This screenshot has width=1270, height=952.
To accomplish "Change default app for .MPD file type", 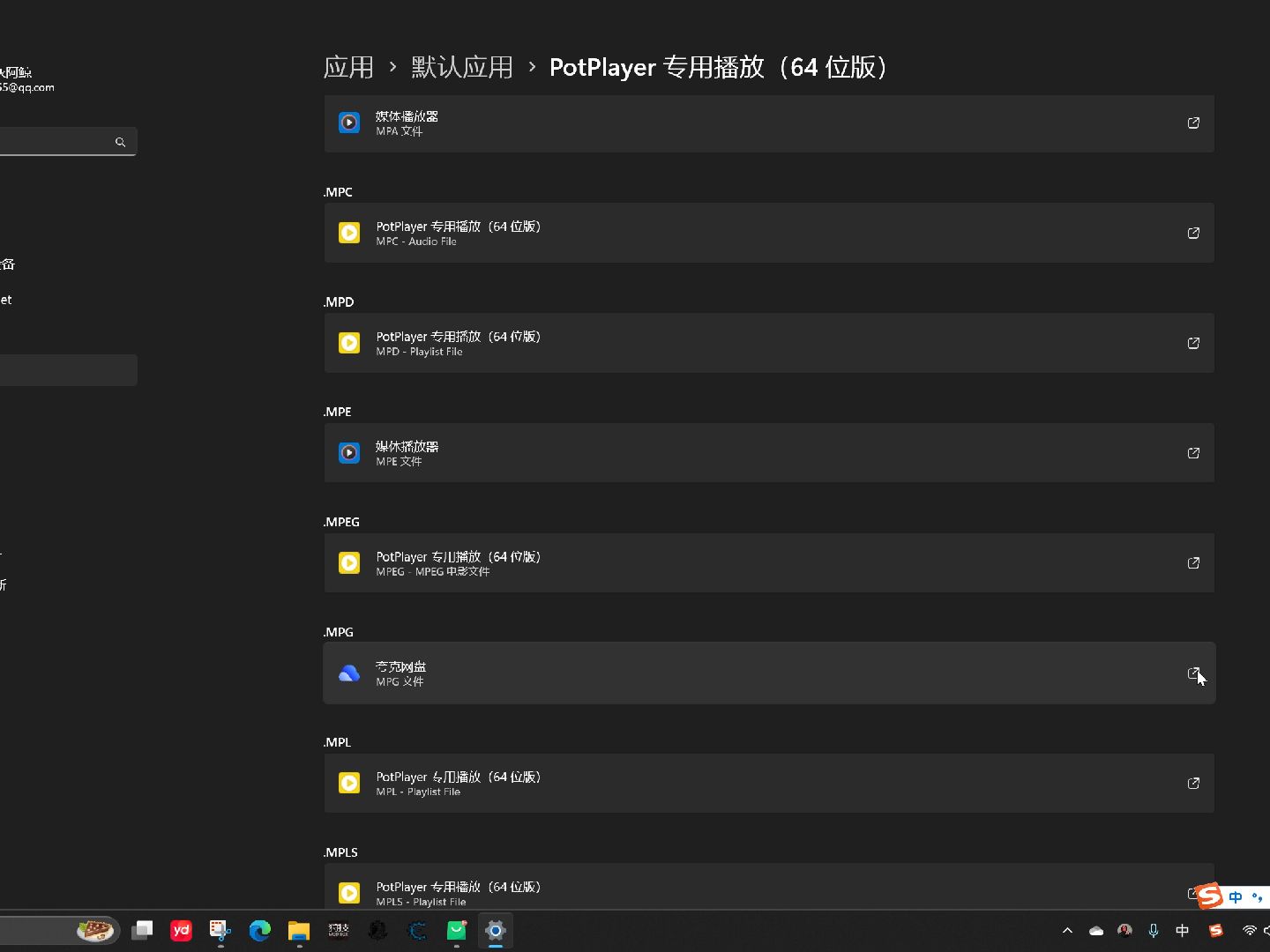I will point(769,343).
